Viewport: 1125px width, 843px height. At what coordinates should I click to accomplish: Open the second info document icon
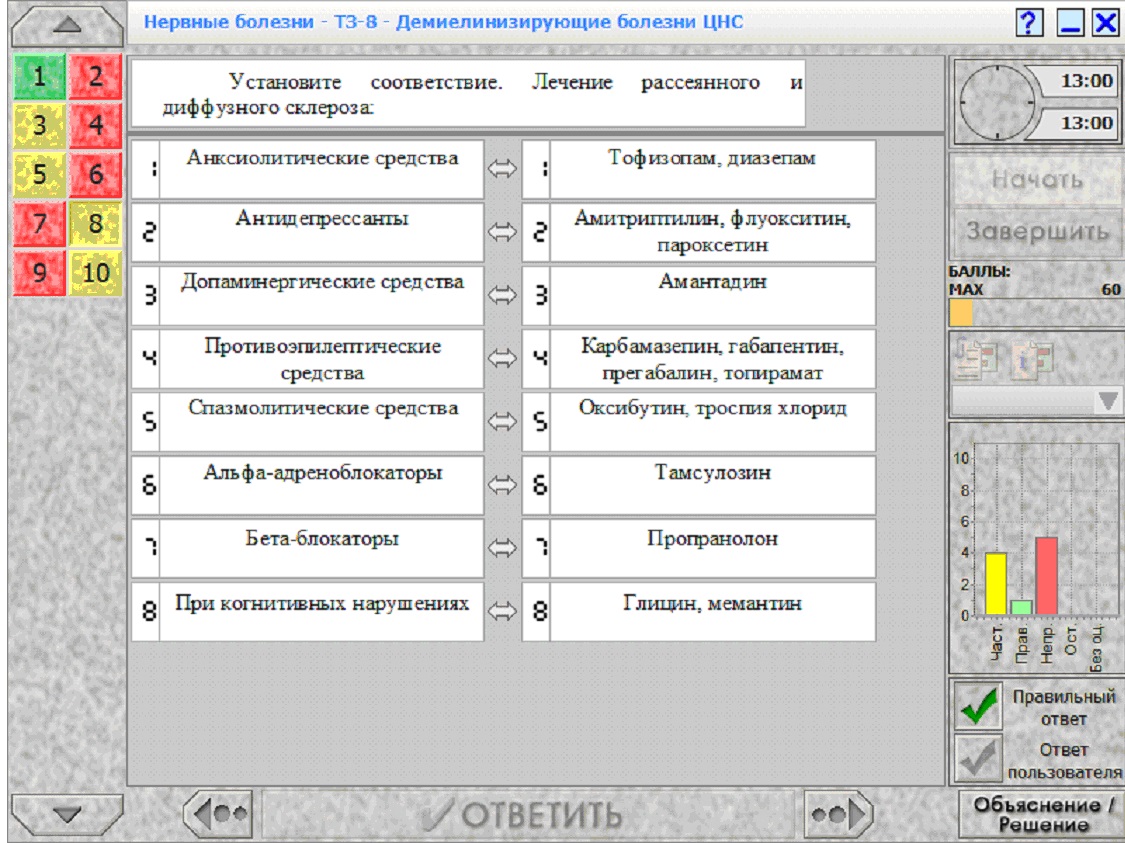pos(1033,357)
